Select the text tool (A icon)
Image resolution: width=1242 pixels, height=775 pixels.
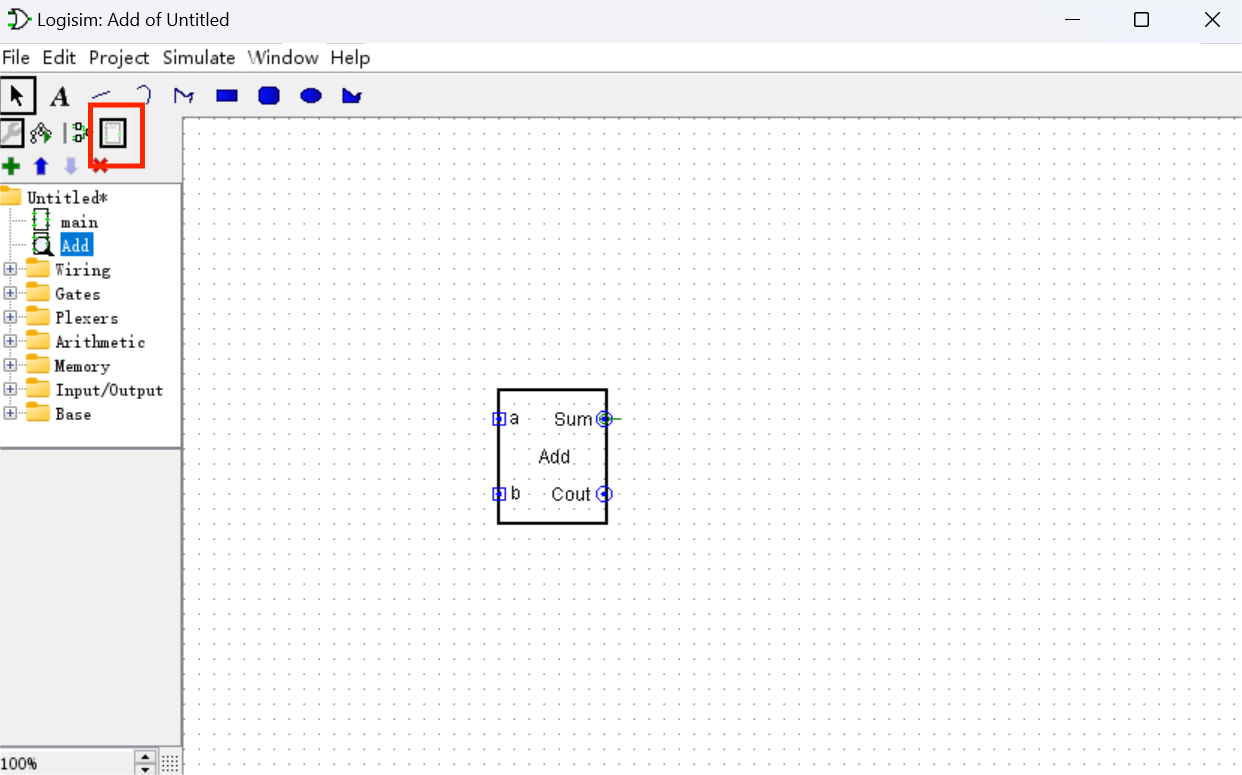[x=60, y=96]
